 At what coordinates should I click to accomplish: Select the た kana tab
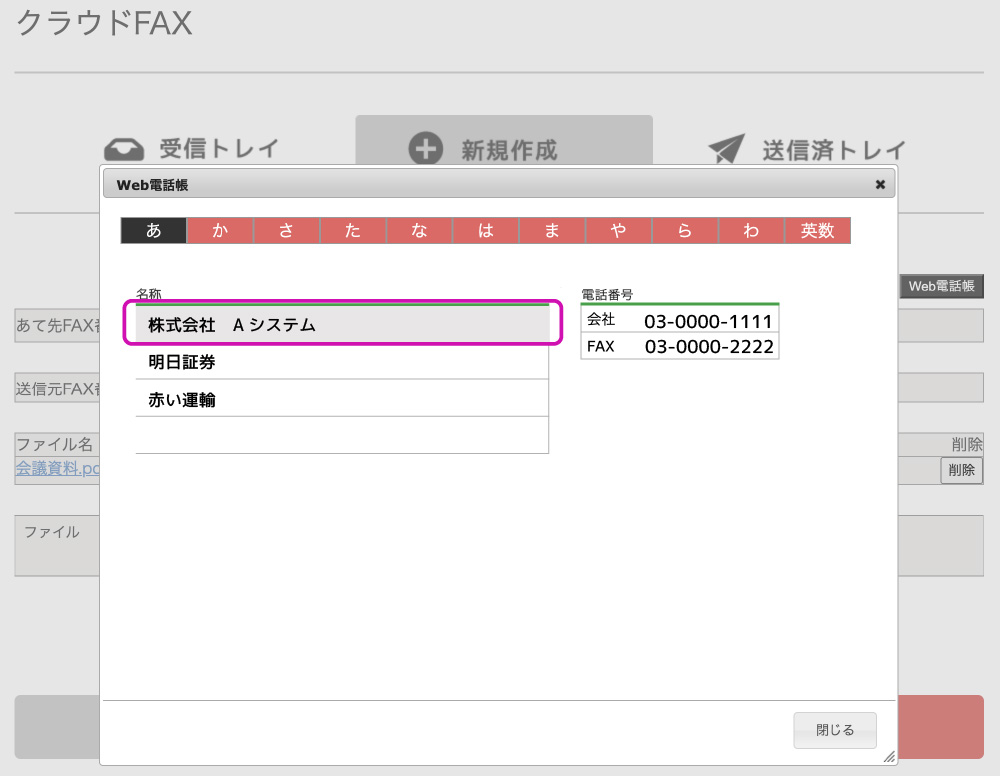click(353, 230)
